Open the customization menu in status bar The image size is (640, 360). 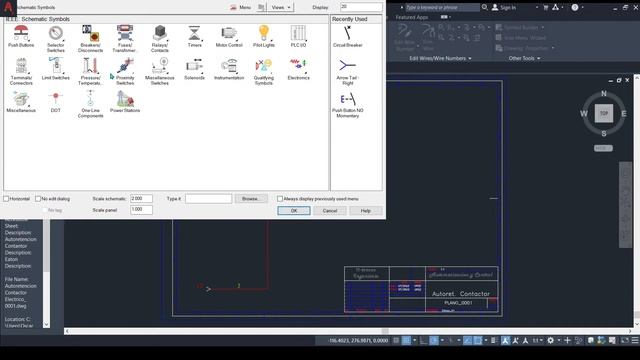635,340
